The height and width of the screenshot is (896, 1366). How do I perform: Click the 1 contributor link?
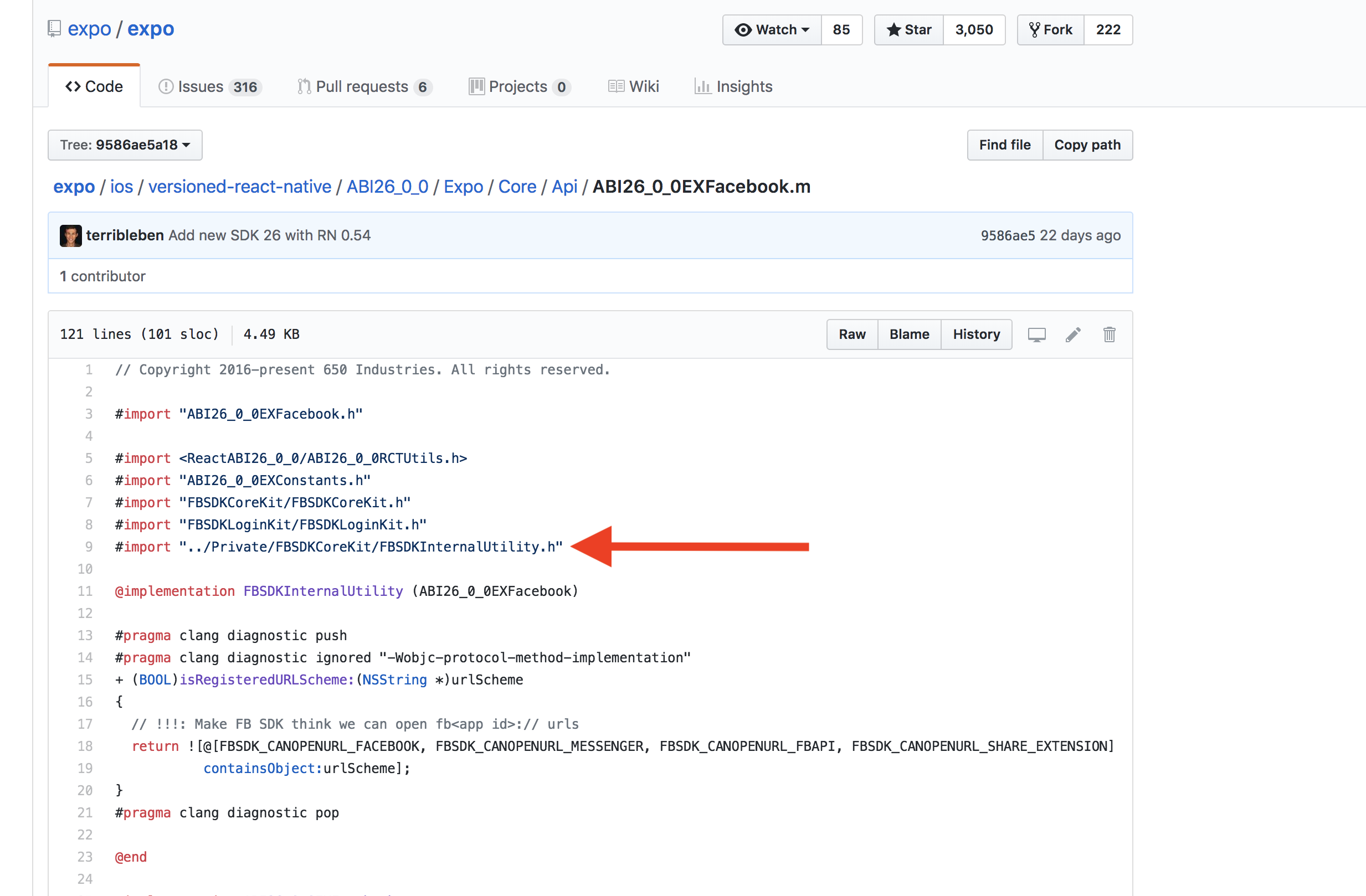[x=102, y=276]
